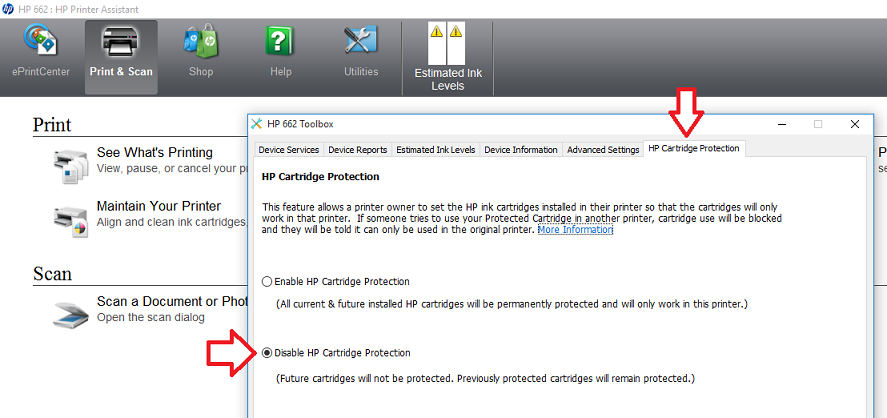Image resolution: width=887 pixels, height=418 pixels.
Task: Open See What's Printing link
Action: click(x=154, y=153)
